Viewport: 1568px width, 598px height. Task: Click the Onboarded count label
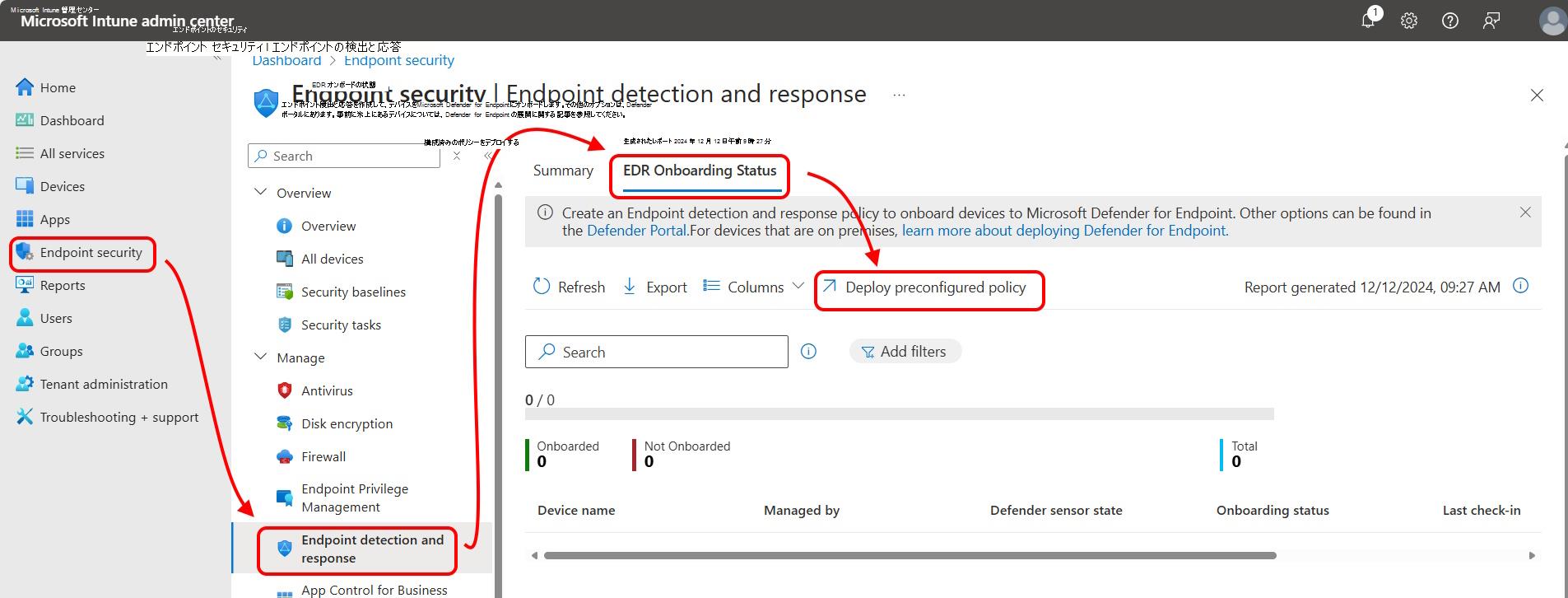pos(568,446)
